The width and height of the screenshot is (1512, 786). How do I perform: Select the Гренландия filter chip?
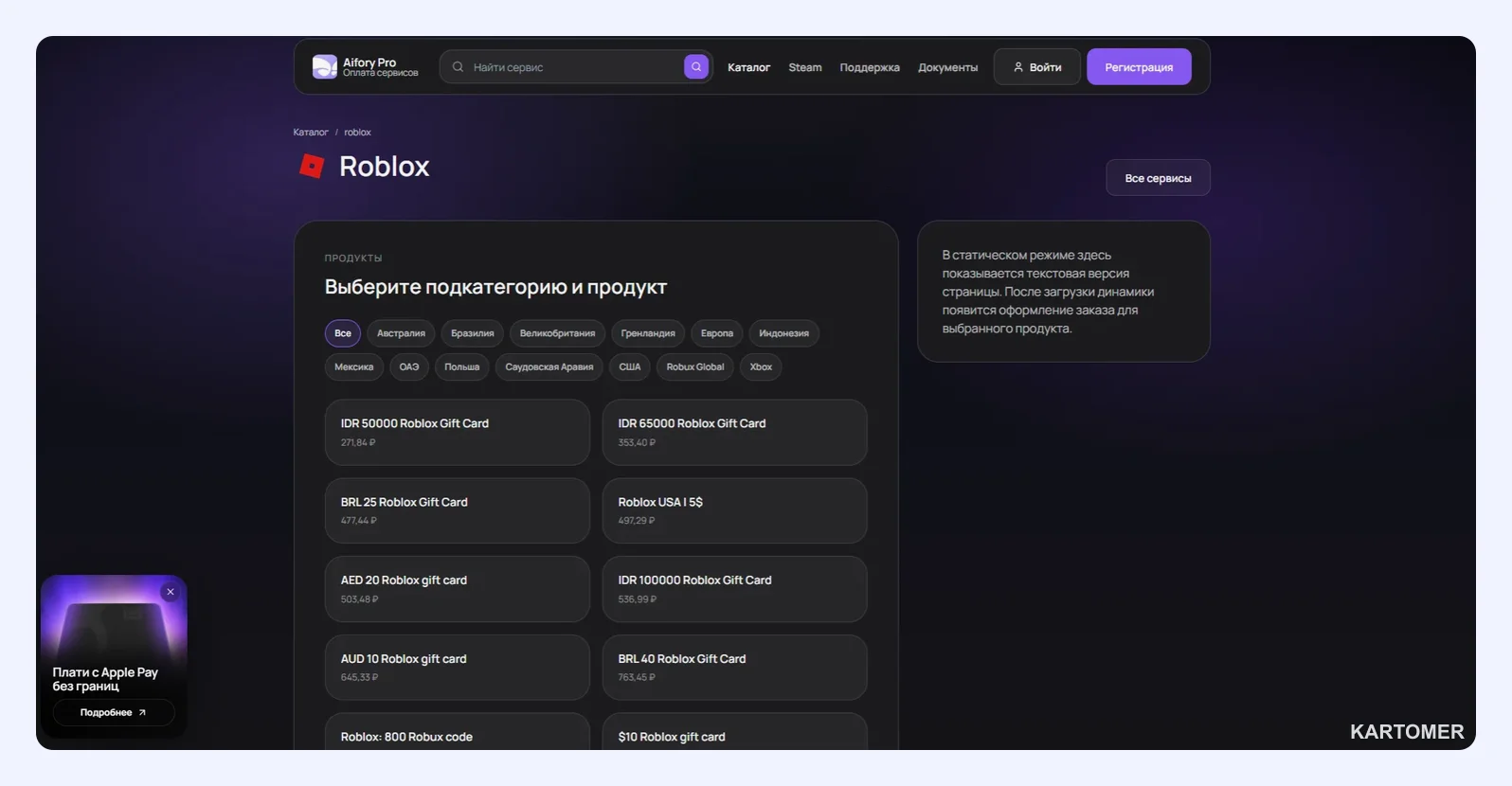pos(648,333)
